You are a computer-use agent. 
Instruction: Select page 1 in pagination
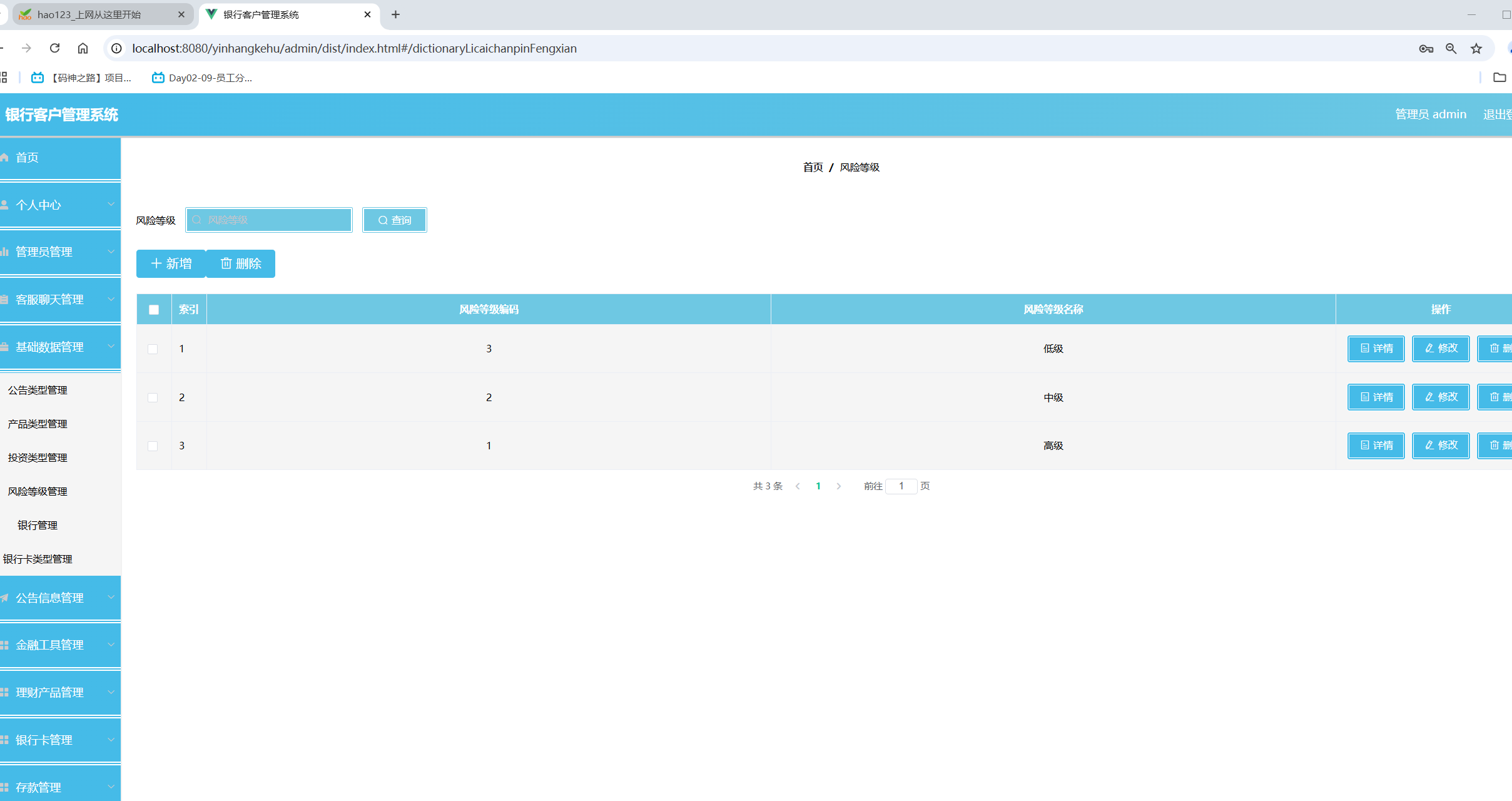click(818, 486)
